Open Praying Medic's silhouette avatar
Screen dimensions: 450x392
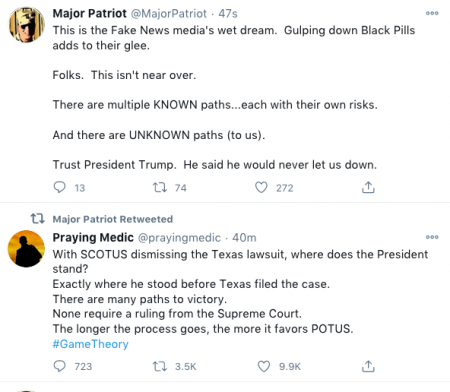(26, 248)
